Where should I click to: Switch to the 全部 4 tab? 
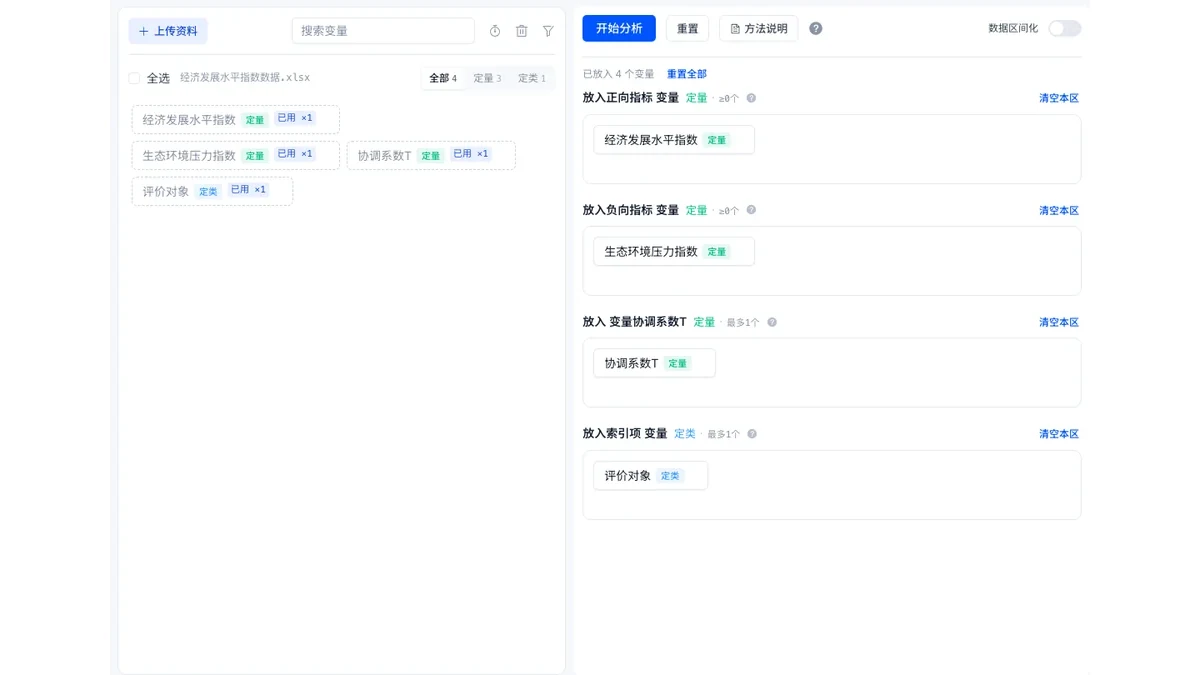pyautogui.click(x=443, y=78)
